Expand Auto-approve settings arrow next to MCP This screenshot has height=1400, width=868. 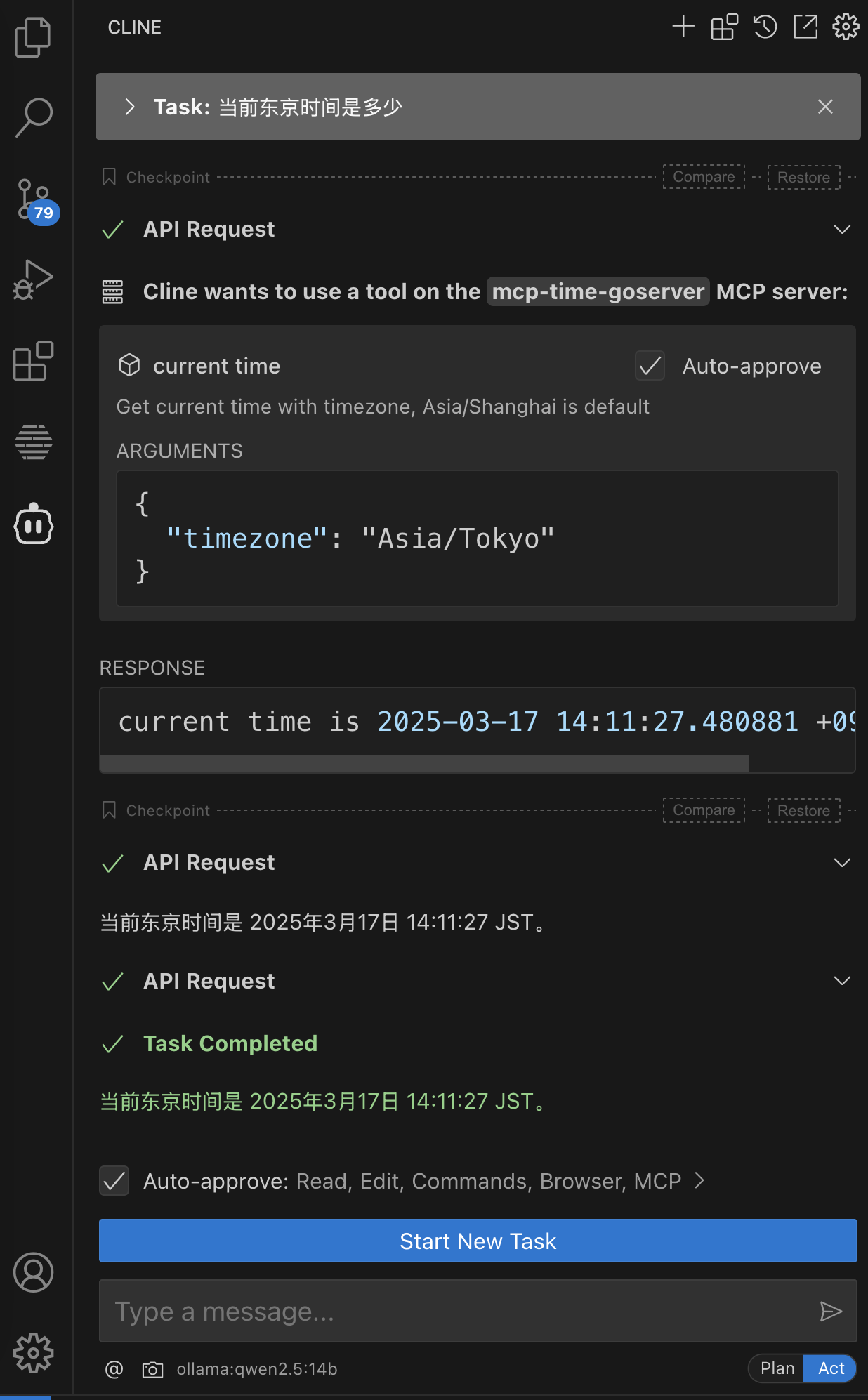tap(699, 1181)
